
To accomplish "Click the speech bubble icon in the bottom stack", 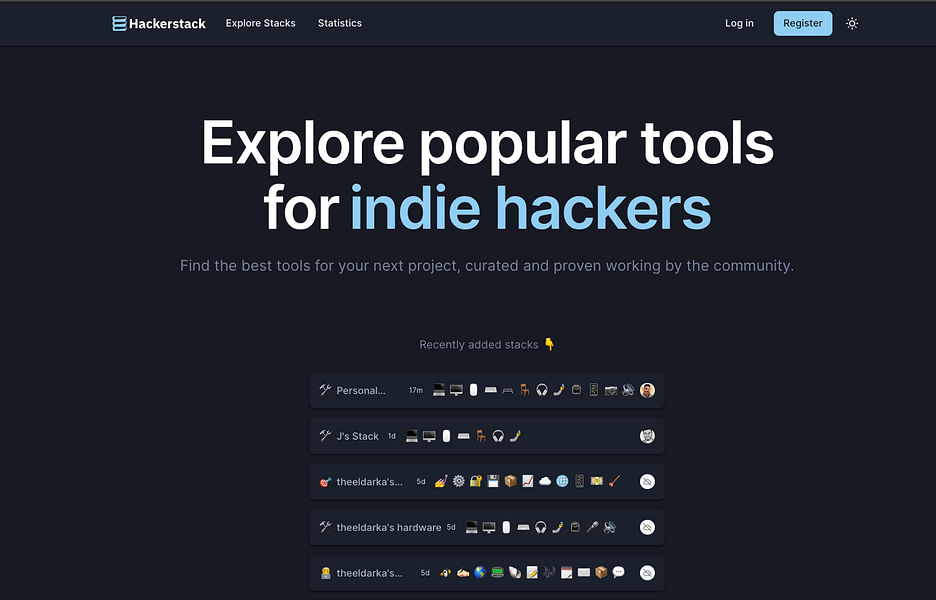I will (618, 572).
